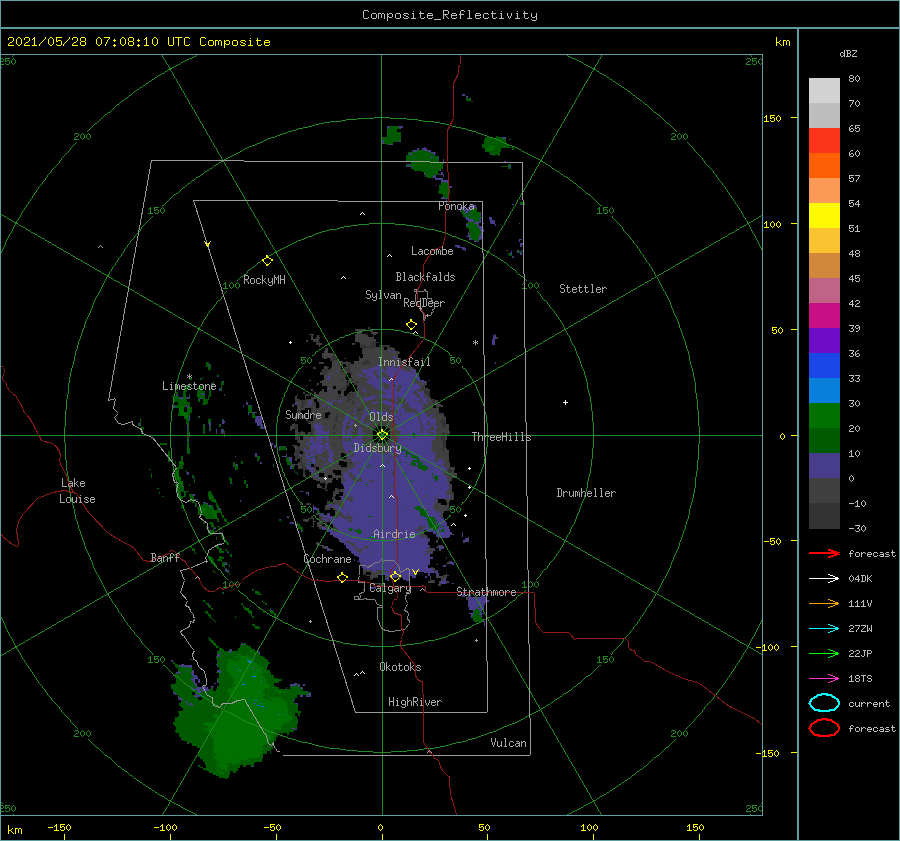Click the white light-gray 80 dBZ swatch
The width and height of the screenshot is (900, 841).
click(x=824, y=91)
